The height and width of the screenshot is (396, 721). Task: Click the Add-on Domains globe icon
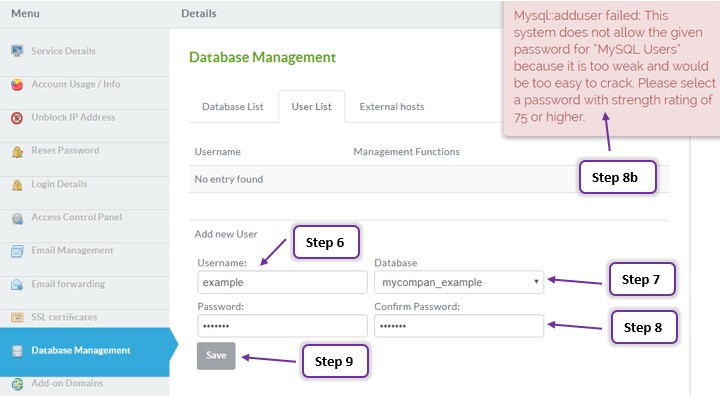[x=17, y=384]
